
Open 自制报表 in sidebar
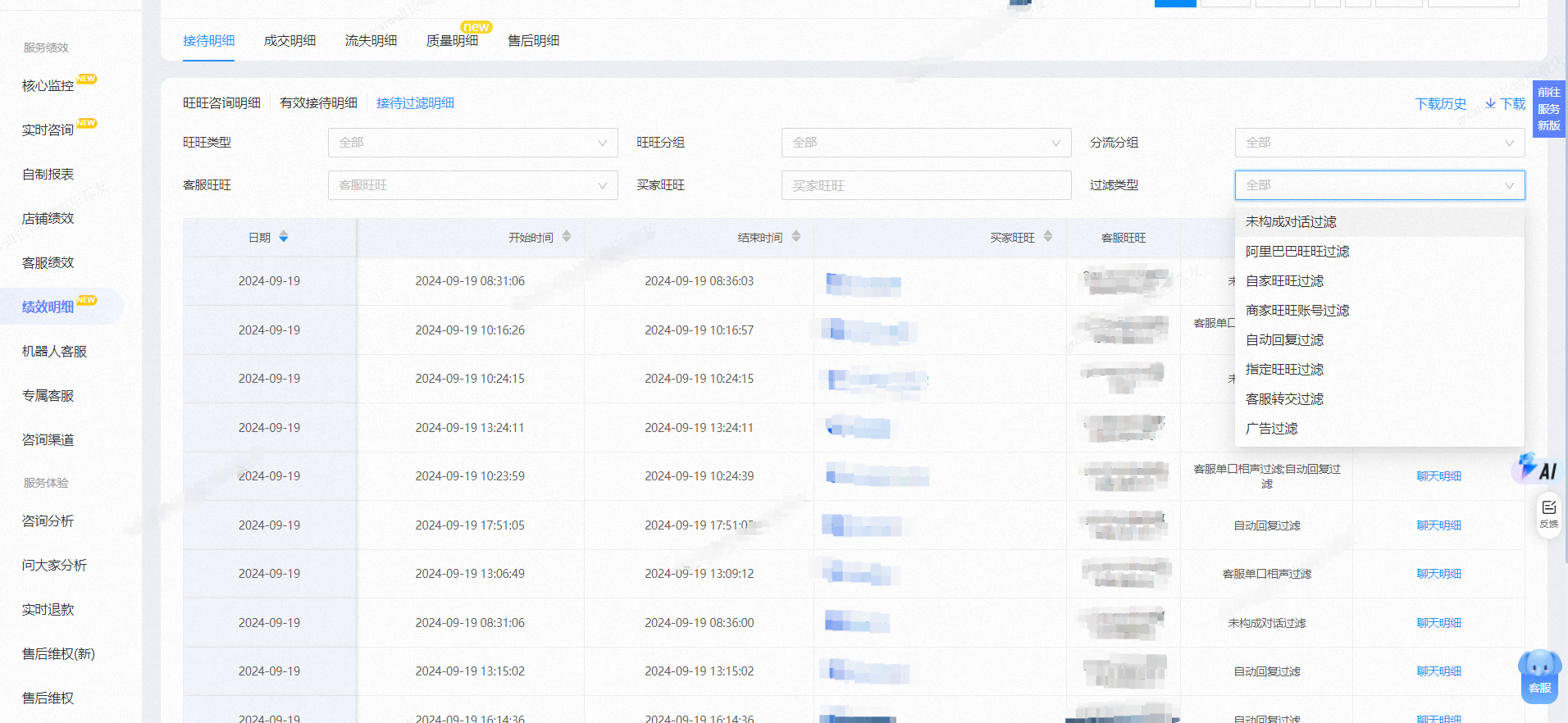click(x=48, y=175)
